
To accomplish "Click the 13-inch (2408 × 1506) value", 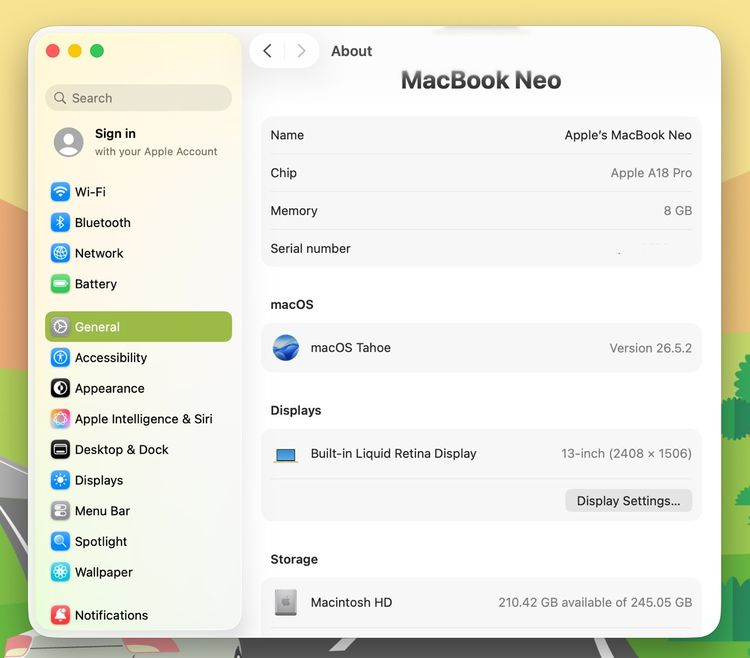I will (626, 453).
